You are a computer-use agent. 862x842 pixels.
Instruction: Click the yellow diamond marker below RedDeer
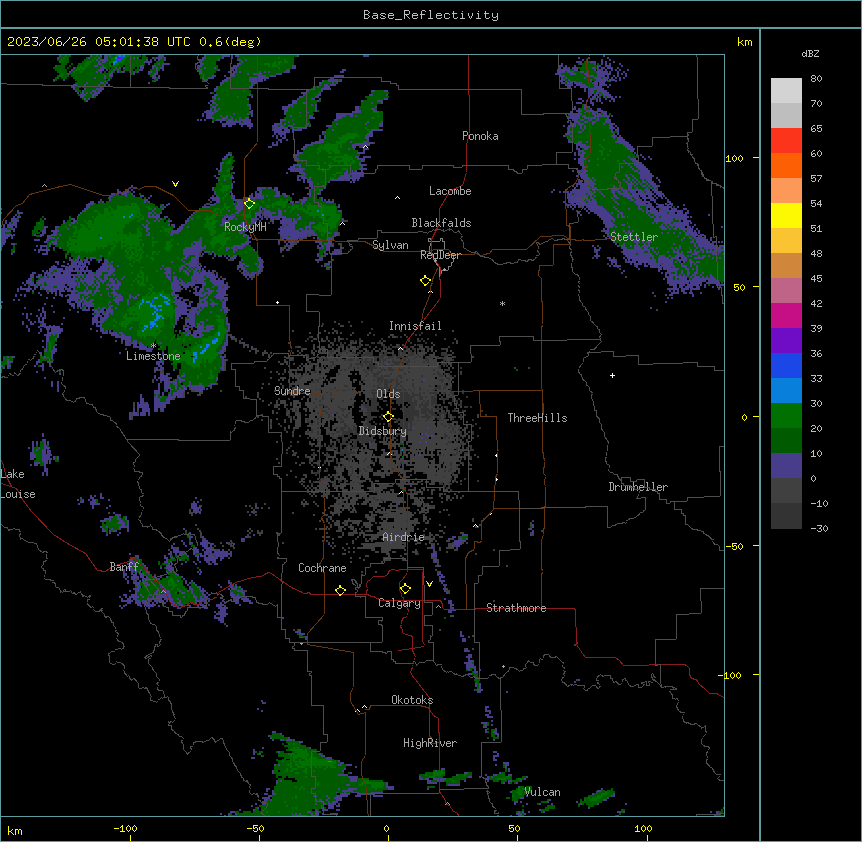click(x=425, y=281)
